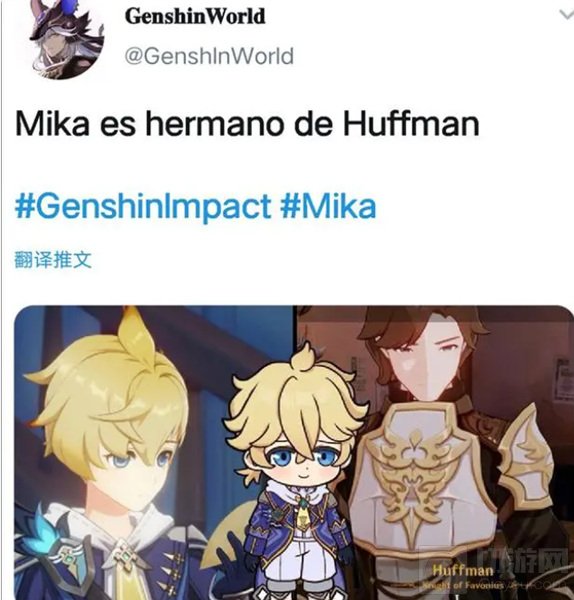
Task: Click the watermark logo on the image
Action: (523, 561)
